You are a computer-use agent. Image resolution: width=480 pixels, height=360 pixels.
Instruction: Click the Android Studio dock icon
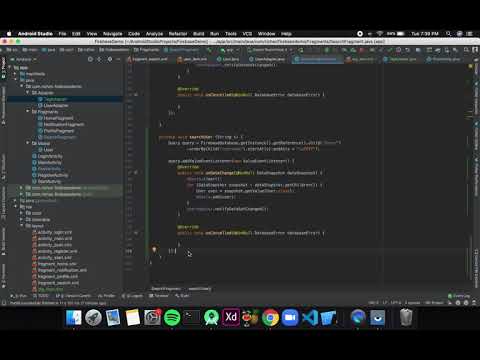pos(211,317)
